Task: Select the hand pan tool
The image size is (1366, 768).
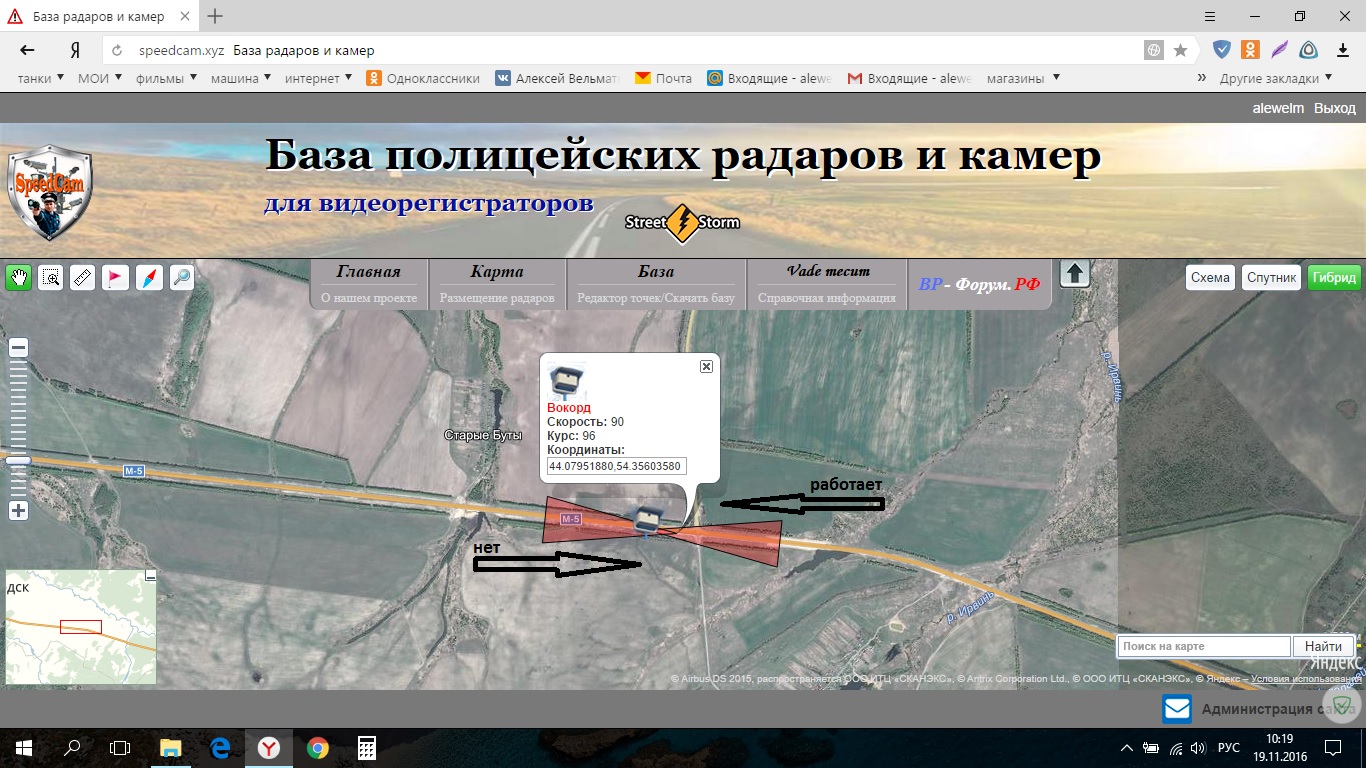Action: click(x=18, y=277)
